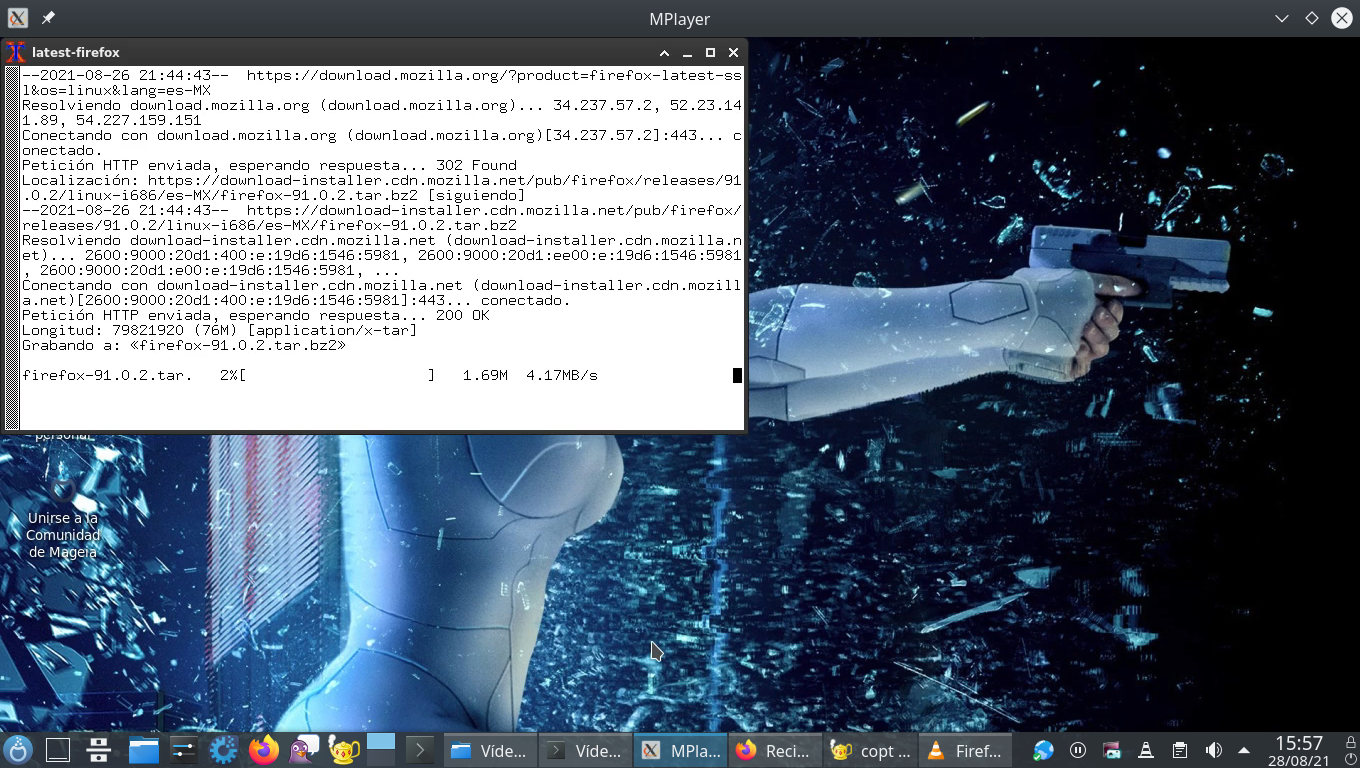Open the picture tray icon next to pause
The height and width of the screenshot is (768, 1360).
[1112, 750]
